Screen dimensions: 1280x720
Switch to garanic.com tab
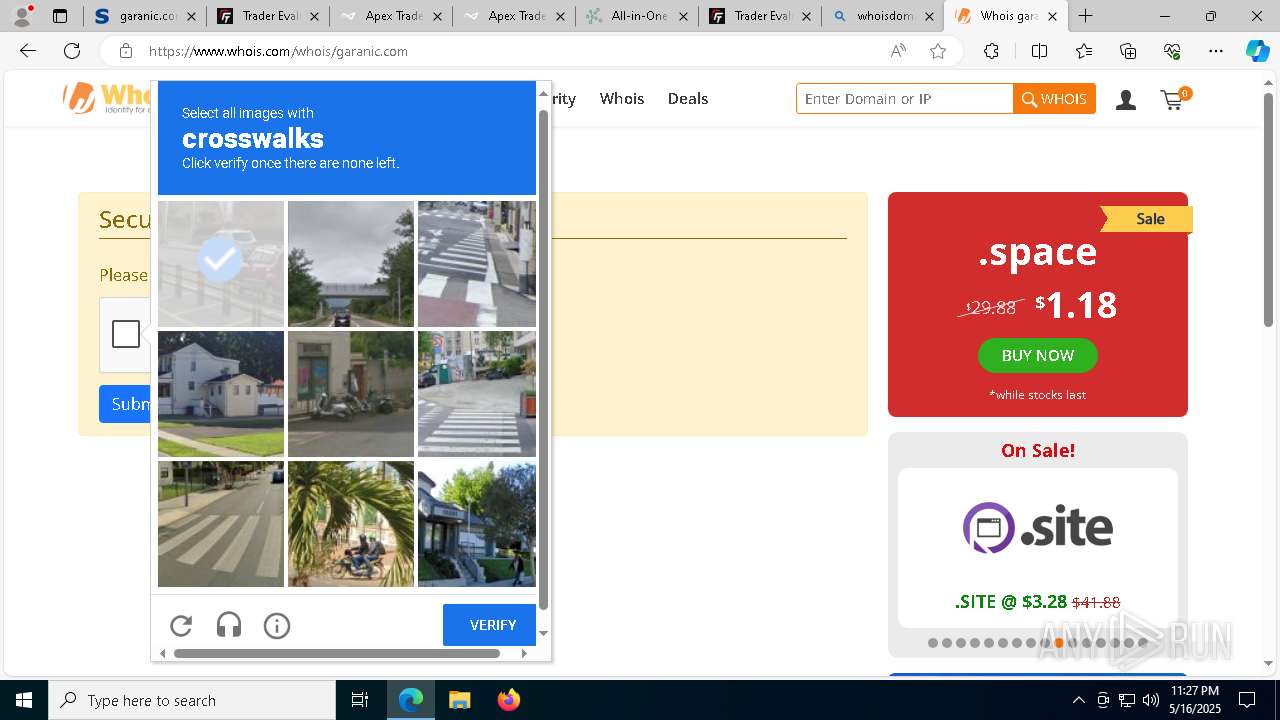point(145,16)
